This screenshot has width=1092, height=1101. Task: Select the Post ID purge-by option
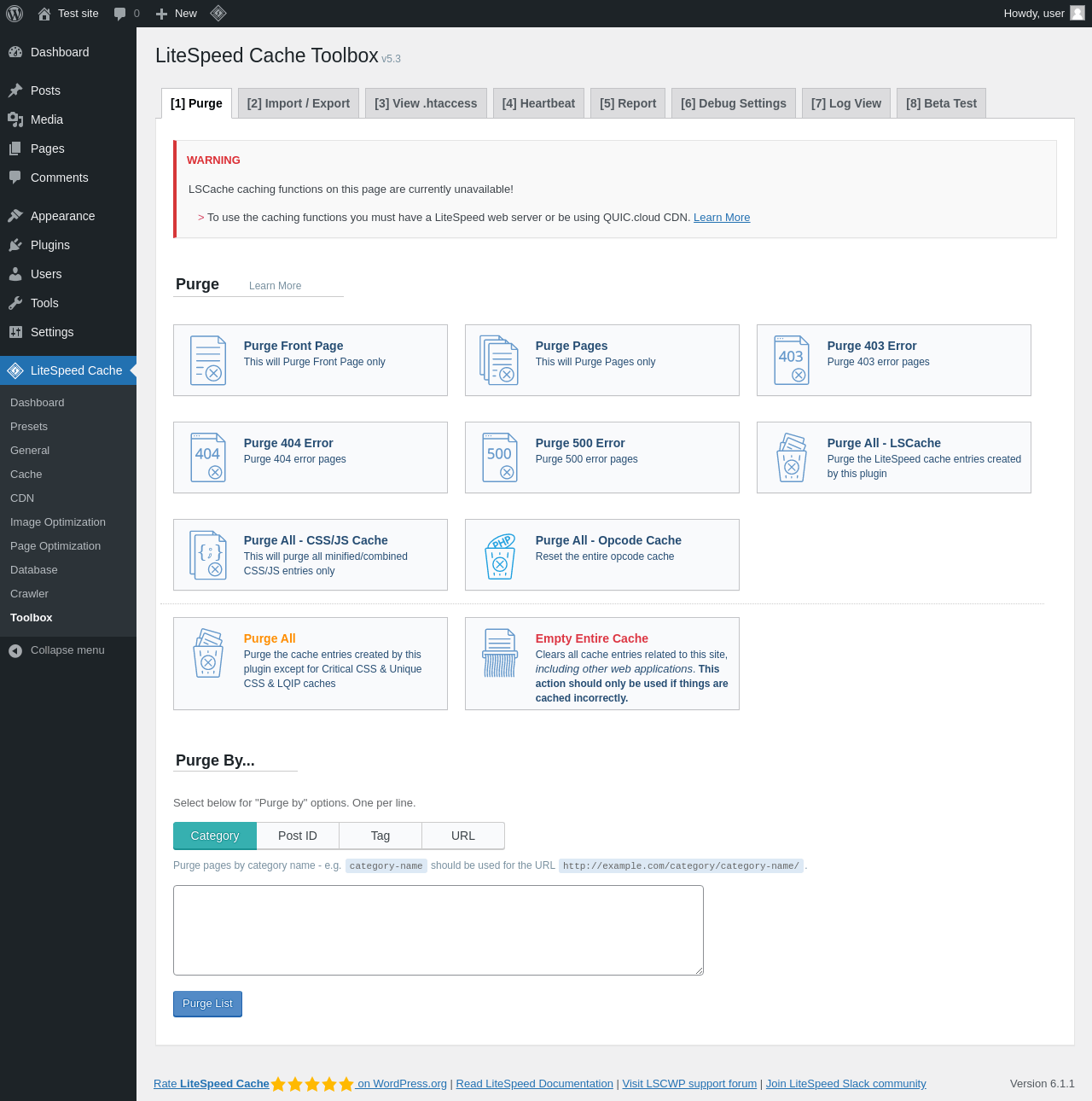(298, 836)
